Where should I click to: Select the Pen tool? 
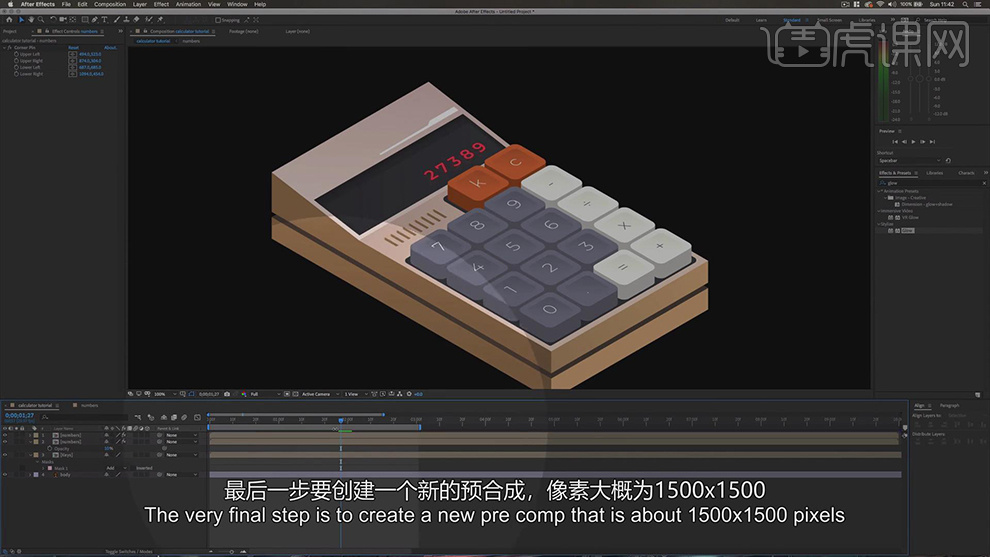point(95,20)
